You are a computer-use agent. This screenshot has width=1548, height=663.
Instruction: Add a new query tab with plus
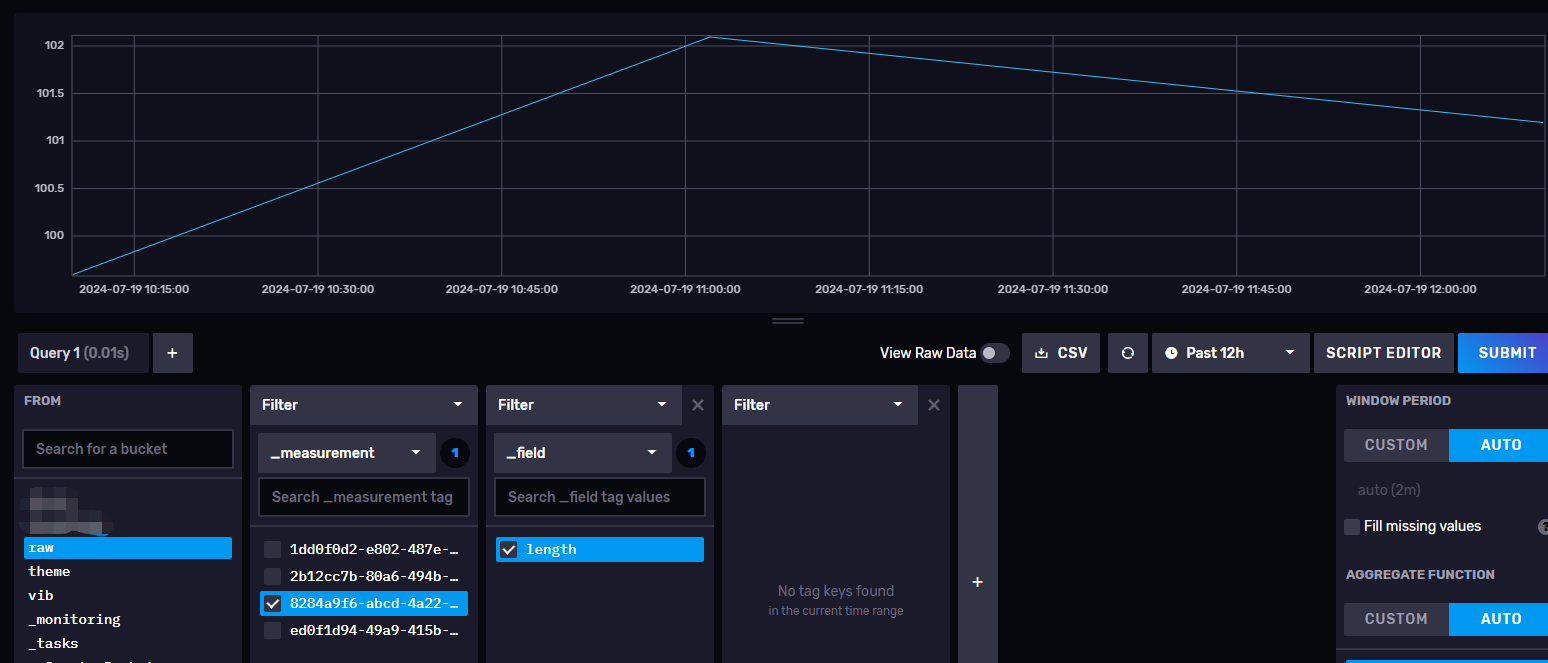172,353
